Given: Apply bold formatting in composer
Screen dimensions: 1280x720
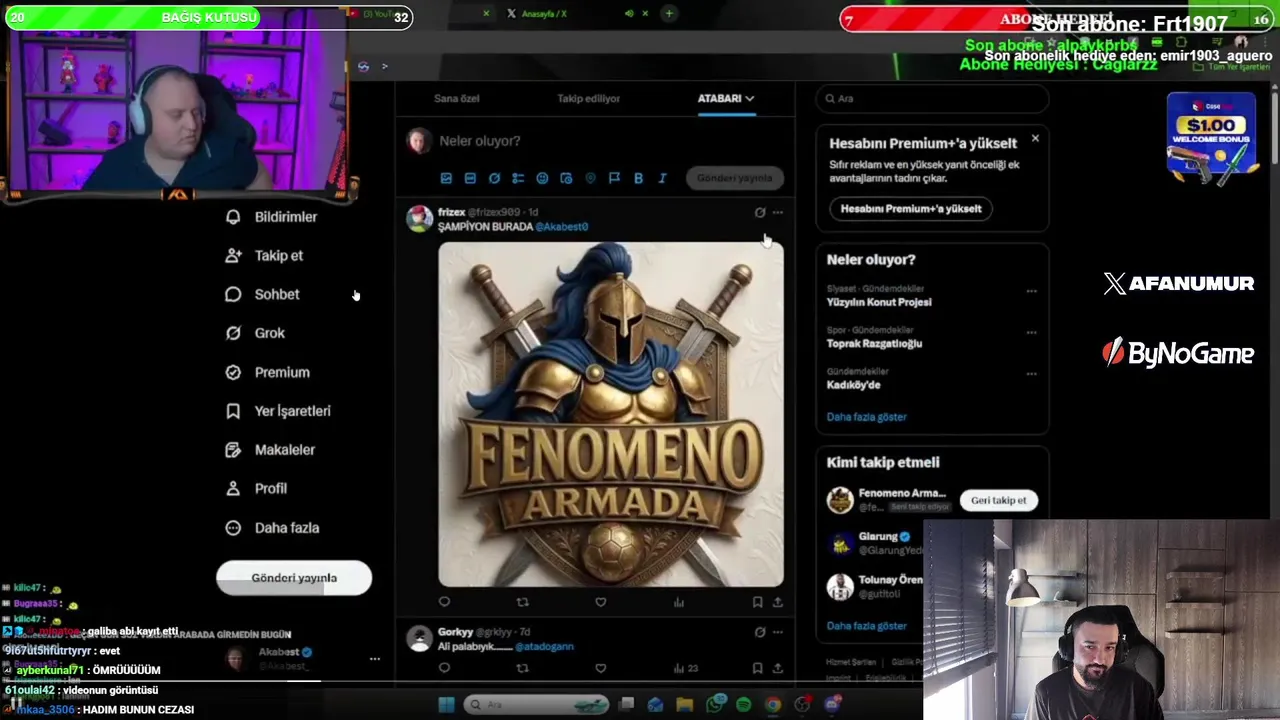Looking at the screenshot, I should point(638,178).
